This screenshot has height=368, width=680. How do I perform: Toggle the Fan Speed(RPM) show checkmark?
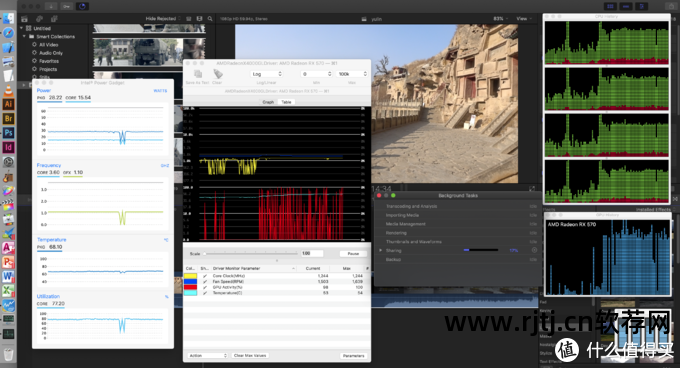point(205,281)
